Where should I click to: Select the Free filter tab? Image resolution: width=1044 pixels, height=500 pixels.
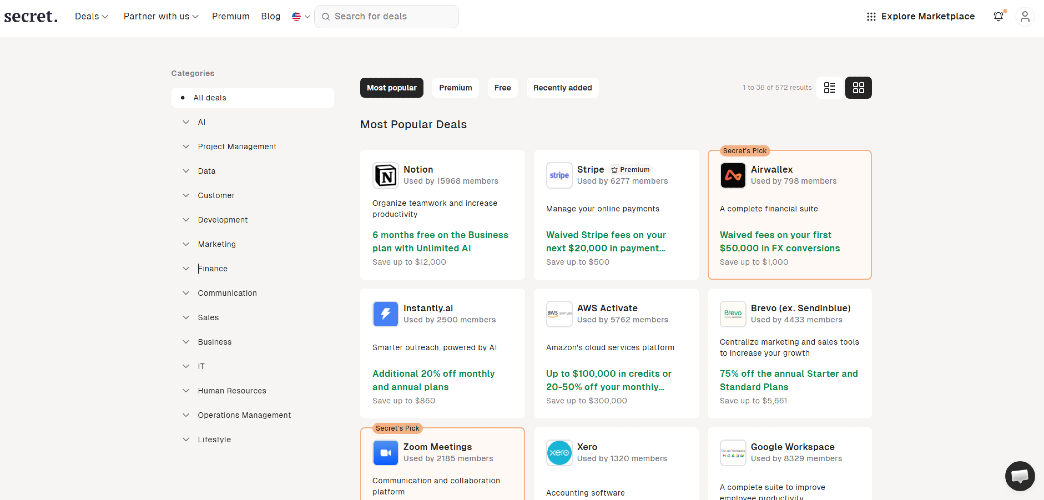point(503,88)
